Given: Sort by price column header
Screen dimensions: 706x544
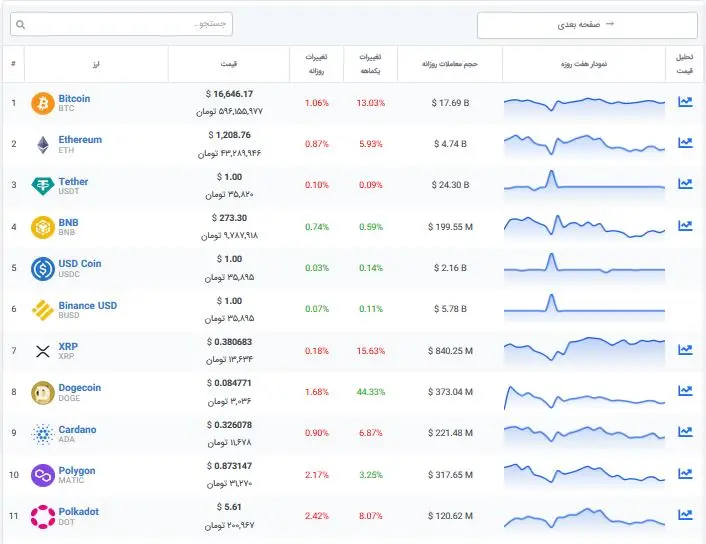Looking at the screenshot, I should click(229, 64).
